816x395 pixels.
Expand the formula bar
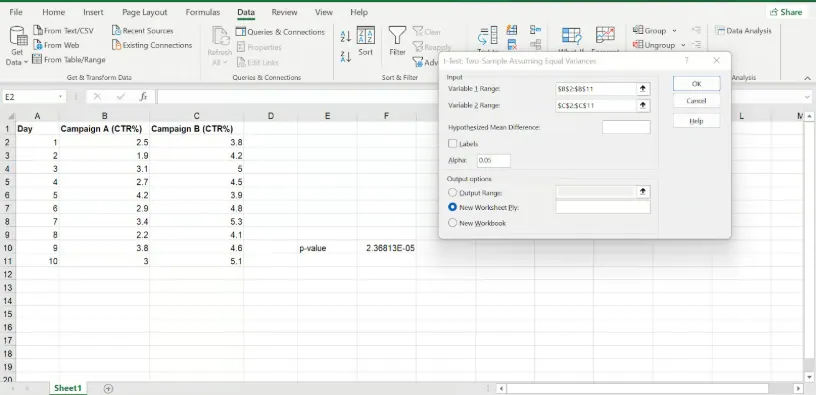click(807, 97)
